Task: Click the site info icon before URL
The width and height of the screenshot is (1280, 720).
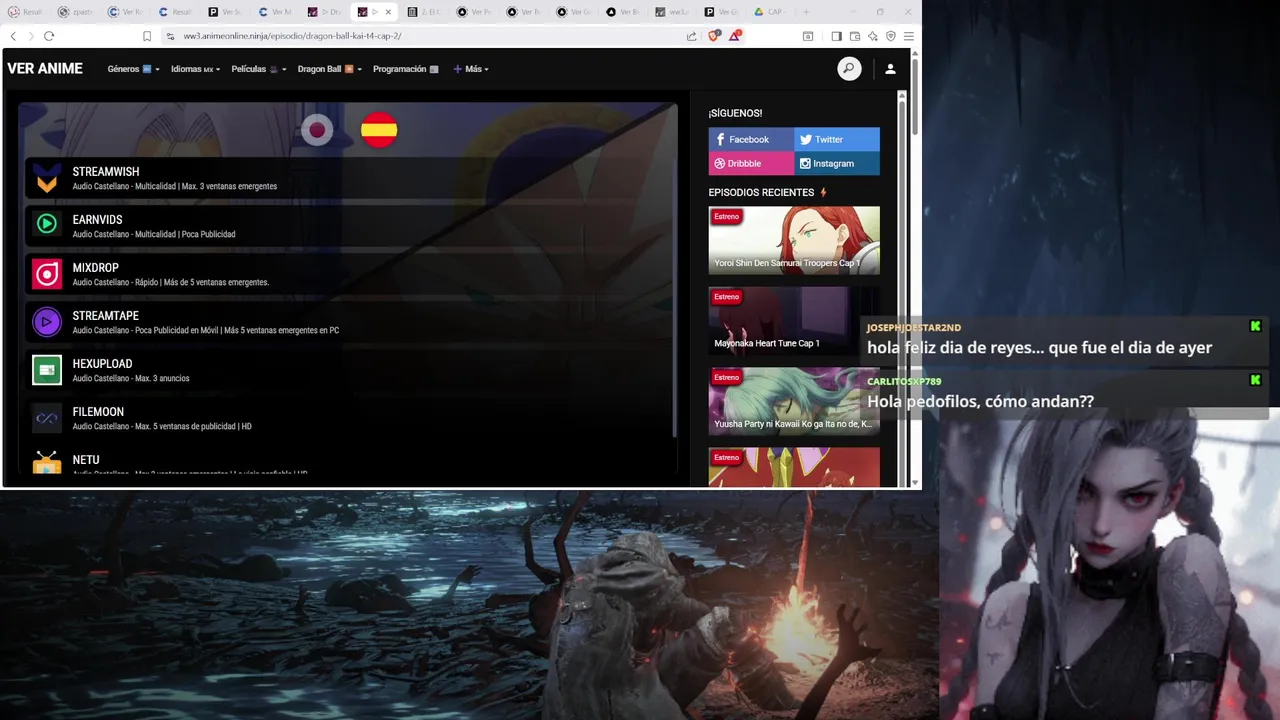Action: pos(171,36)
